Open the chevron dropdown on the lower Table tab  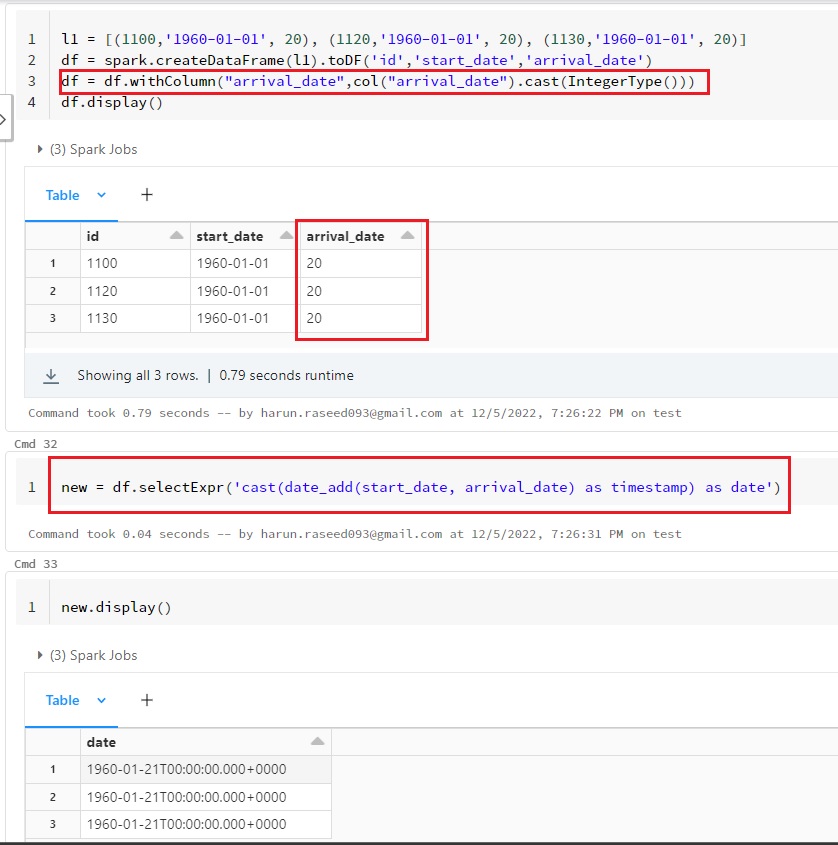[x=101, y=700]
